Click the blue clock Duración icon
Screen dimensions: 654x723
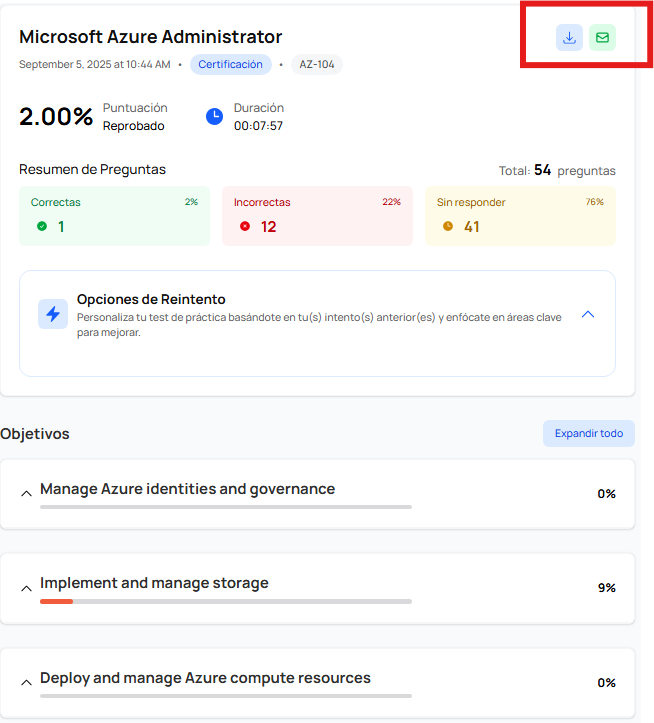pyautogui.click(x=214, y=116)
